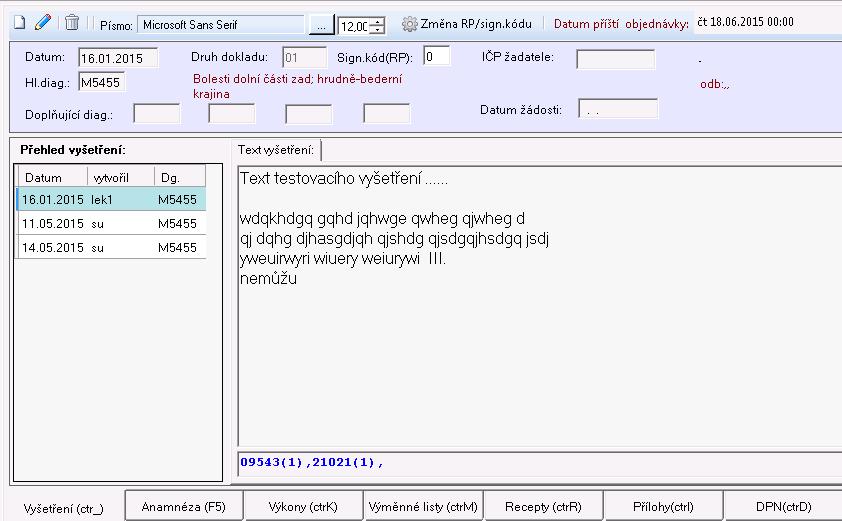Click the Datum field showing 16.01.2015
Screen dimensions: 842x521
[x=118, y=58]
